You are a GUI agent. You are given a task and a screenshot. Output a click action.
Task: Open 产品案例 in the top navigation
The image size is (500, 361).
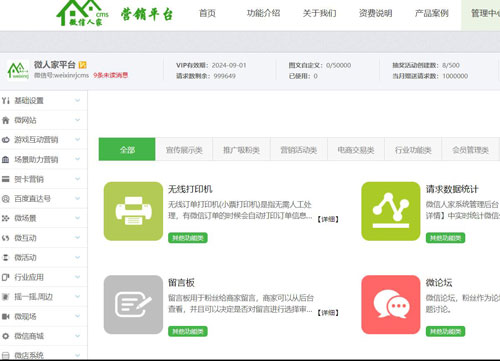click(431, 13)
